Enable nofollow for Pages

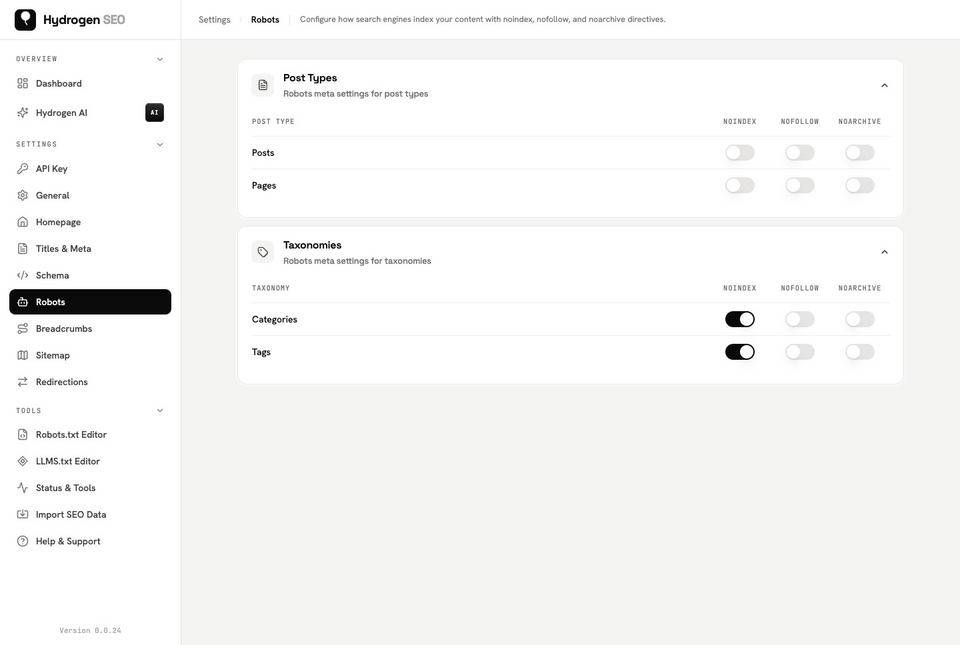point(800,185)
